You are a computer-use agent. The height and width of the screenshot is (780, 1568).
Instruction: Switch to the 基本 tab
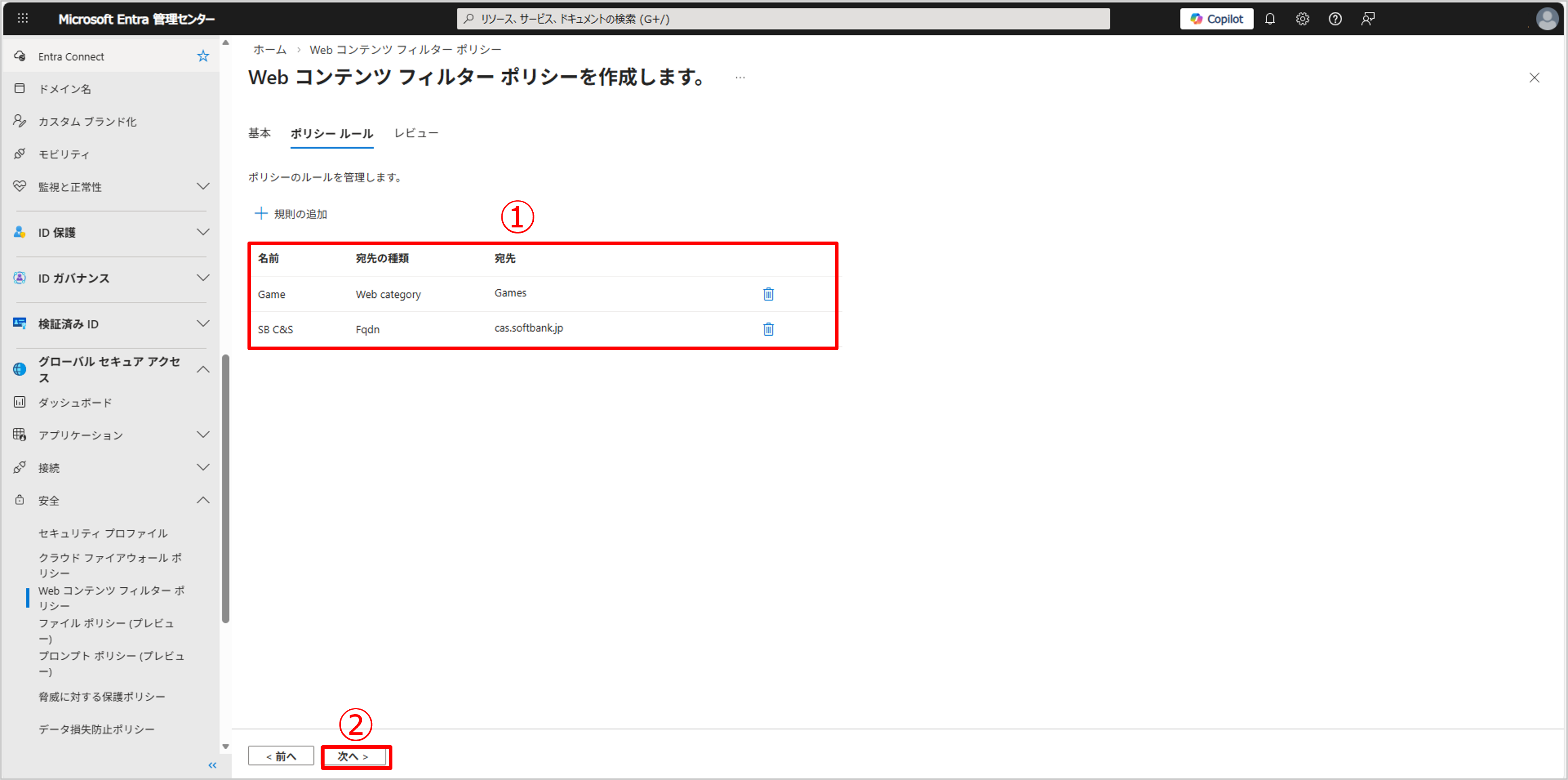pos(259,133)
